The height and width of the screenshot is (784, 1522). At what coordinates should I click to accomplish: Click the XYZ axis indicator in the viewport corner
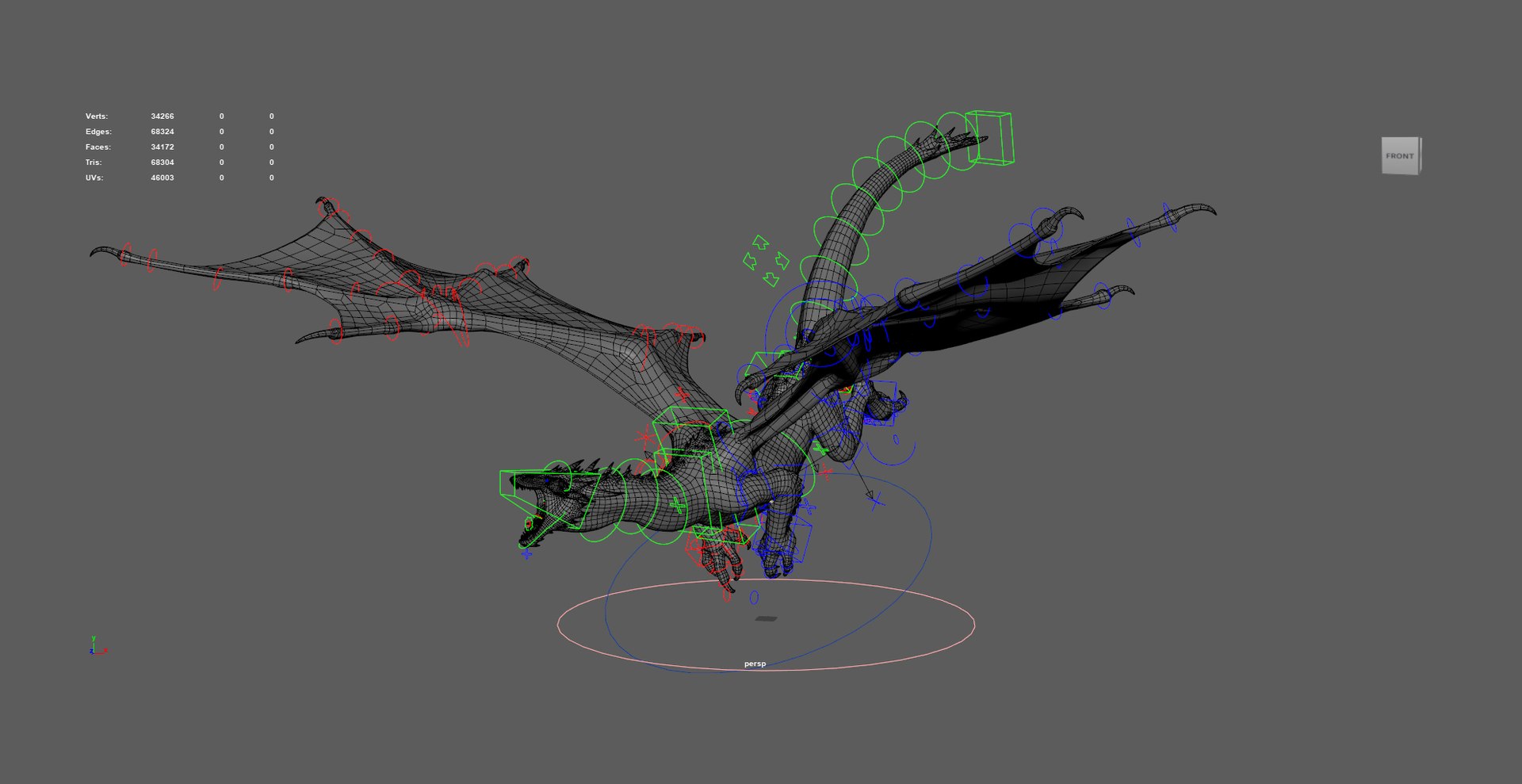point(97,645)
